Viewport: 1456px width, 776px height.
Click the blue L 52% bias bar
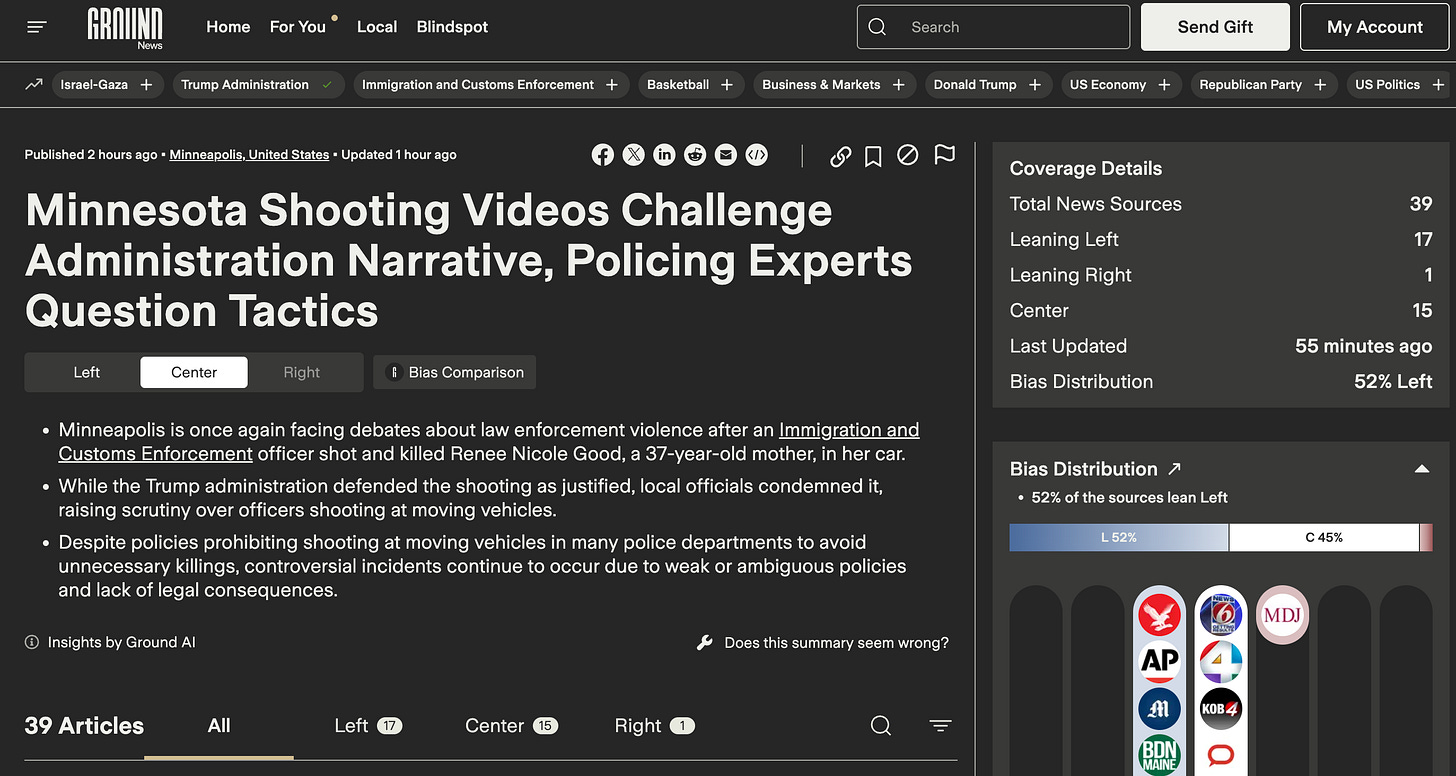pyautogui.click(x=1118, y=537)
